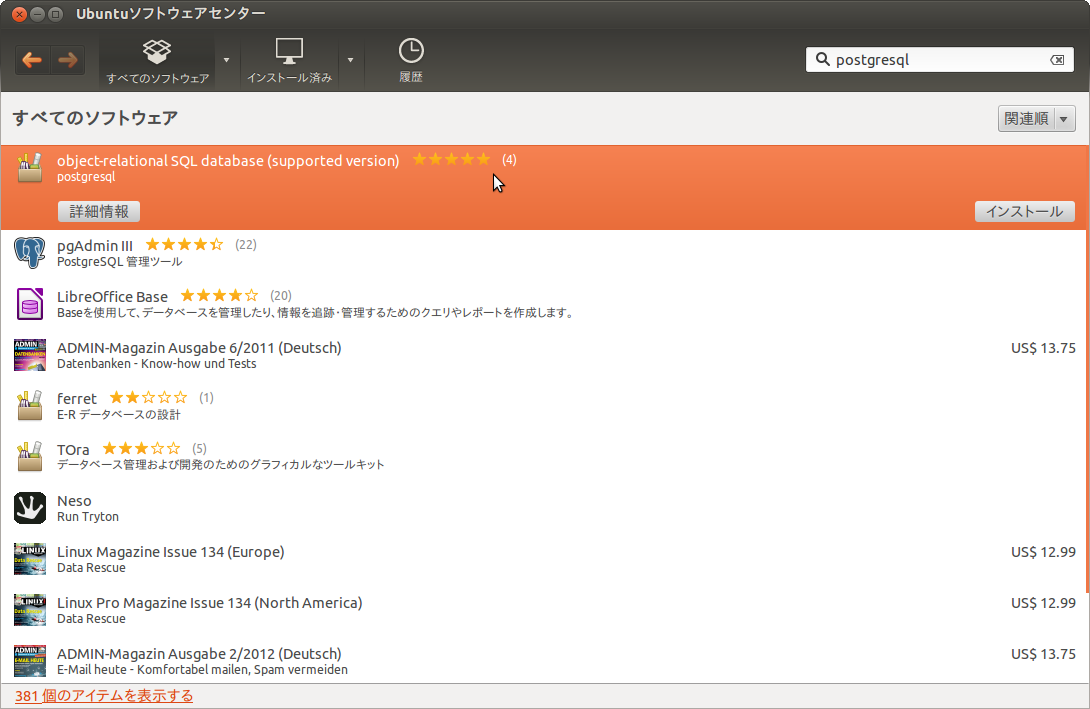
Task: Click the ferret package icon
Action: pyautogui.click(x=30, y=406)
